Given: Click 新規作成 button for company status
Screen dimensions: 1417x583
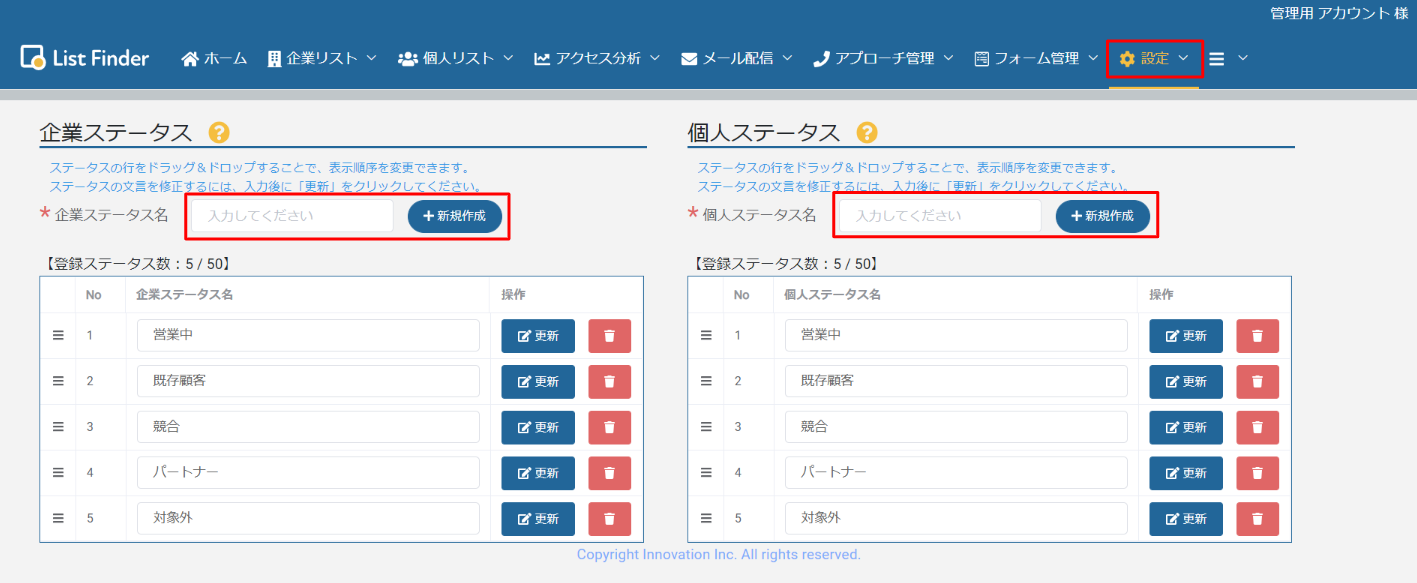Looking at the screenshot, I should 454,216.
